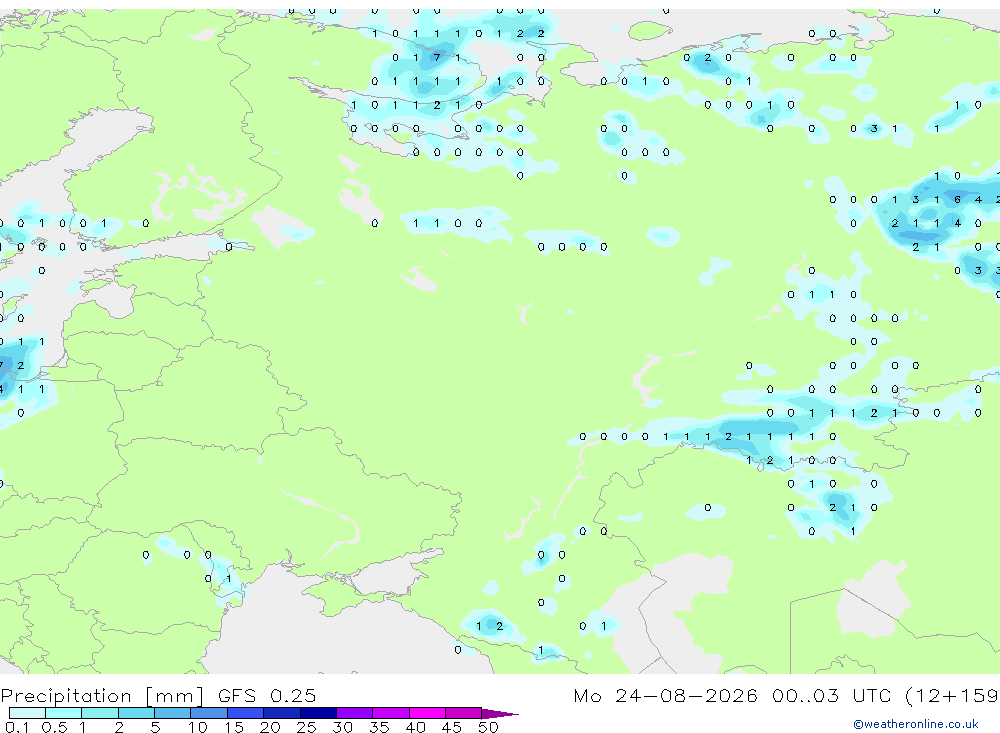Choose the 25–30 mm navy legend swatch
The width and height of the screenshot is (1000, 733).
tap(318, 713)
